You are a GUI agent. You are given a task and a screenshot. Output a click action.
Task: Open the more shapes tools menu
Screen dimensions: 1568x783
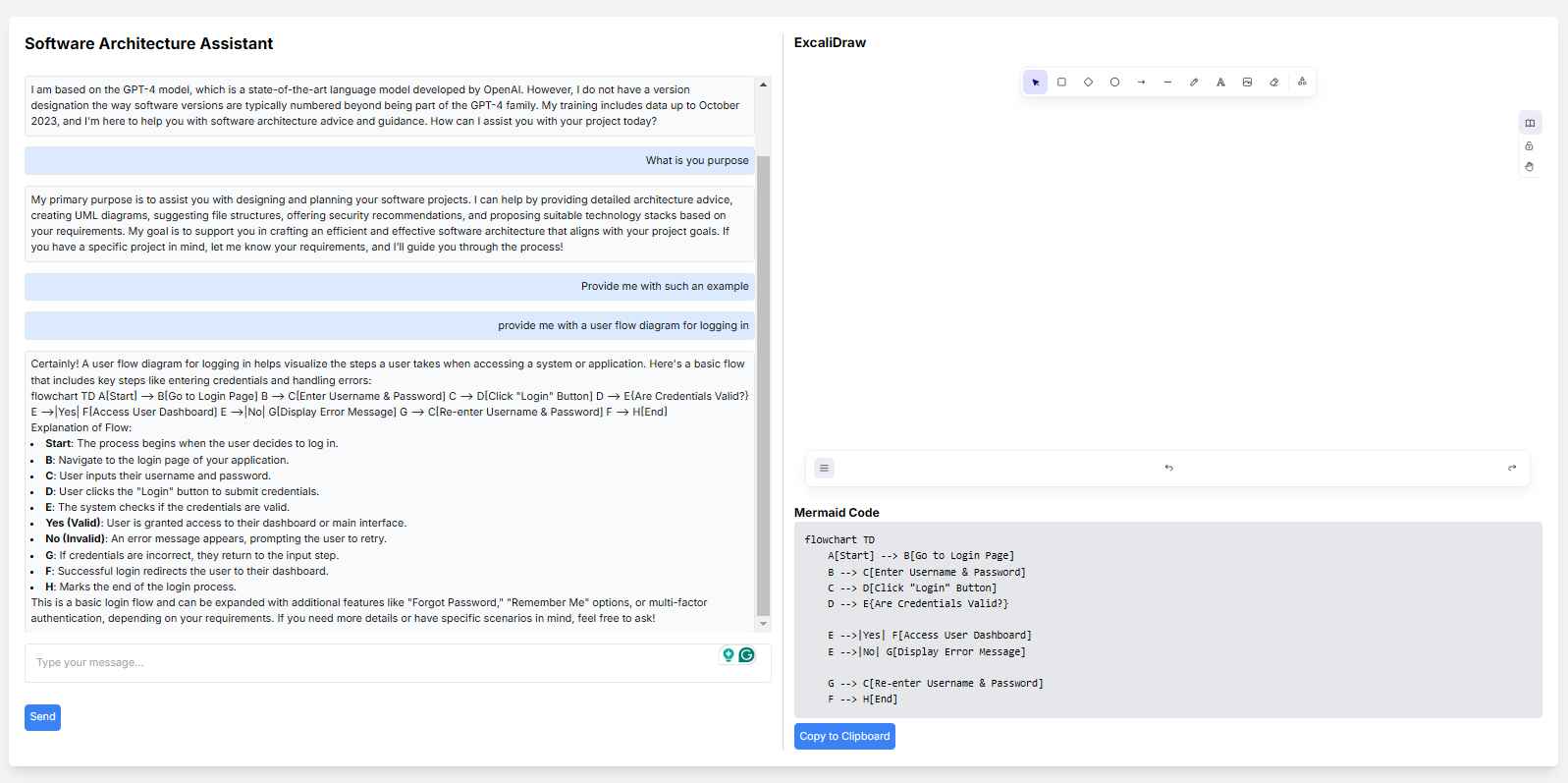[1302, 83]
